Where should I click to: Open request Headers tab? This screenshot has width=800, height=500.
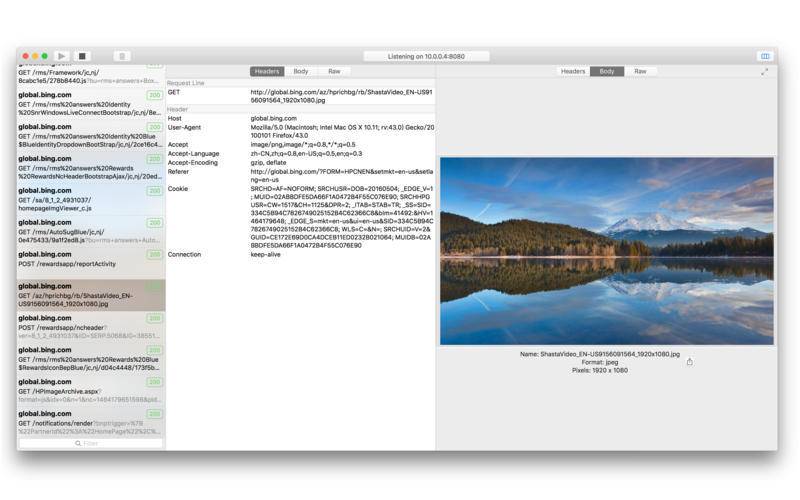point(267,71)
